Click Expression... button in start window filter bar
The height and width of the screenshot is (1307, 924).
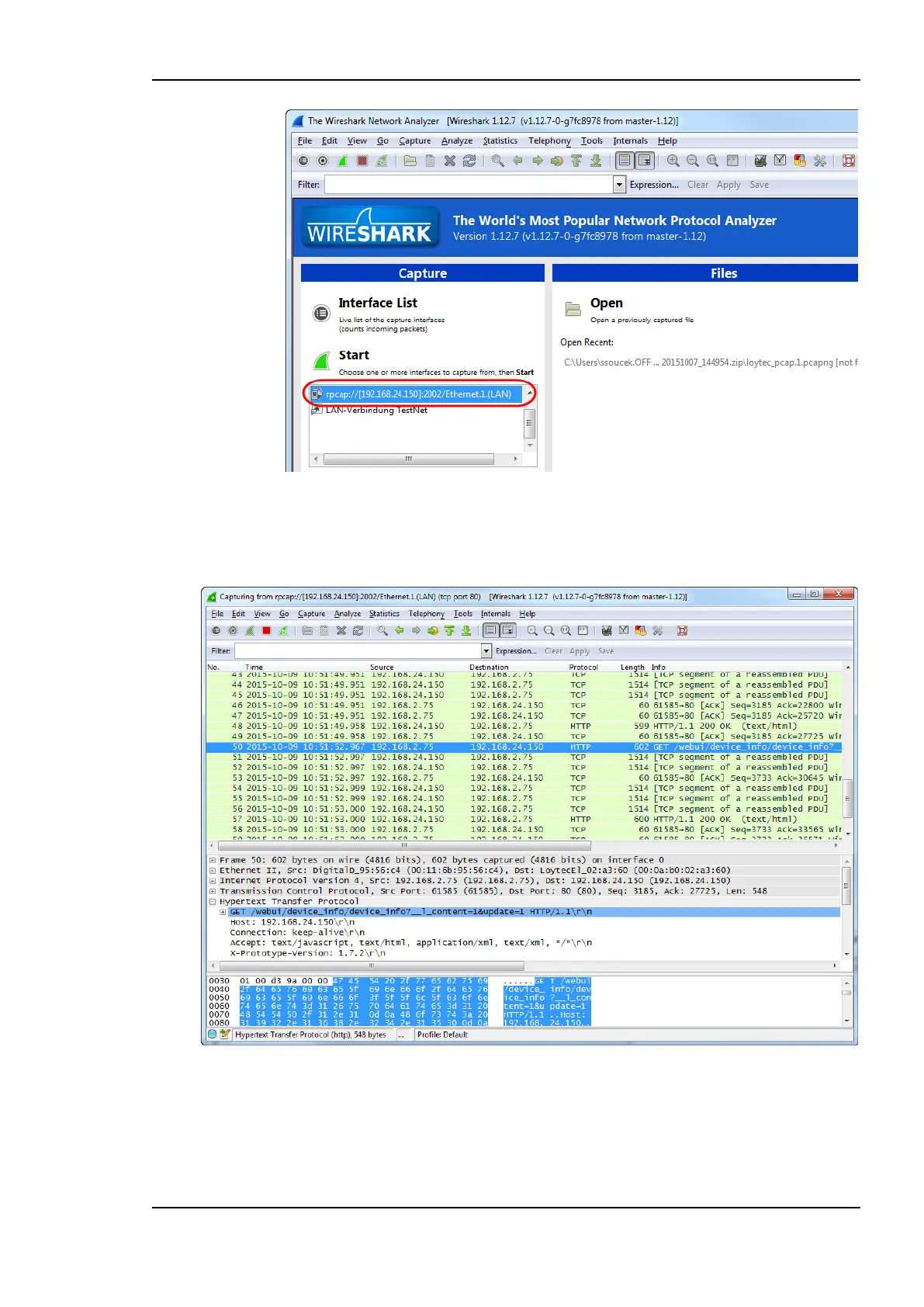pyautogui.click(x=654, y=185)
